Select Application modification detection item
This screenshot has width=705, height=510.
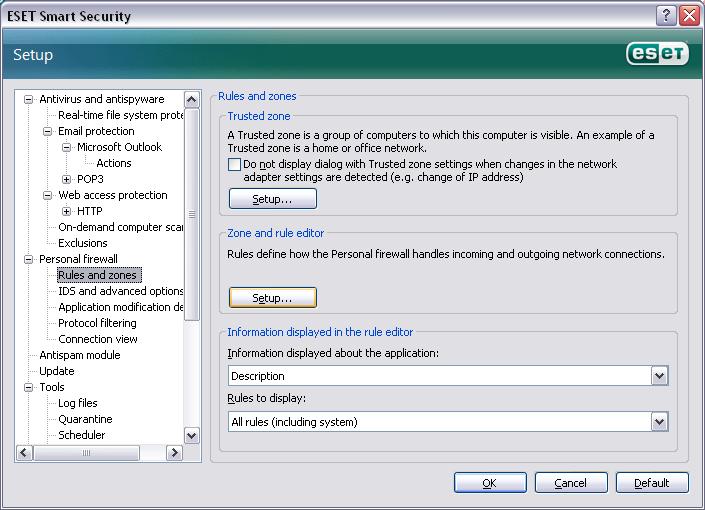point(120,307)
